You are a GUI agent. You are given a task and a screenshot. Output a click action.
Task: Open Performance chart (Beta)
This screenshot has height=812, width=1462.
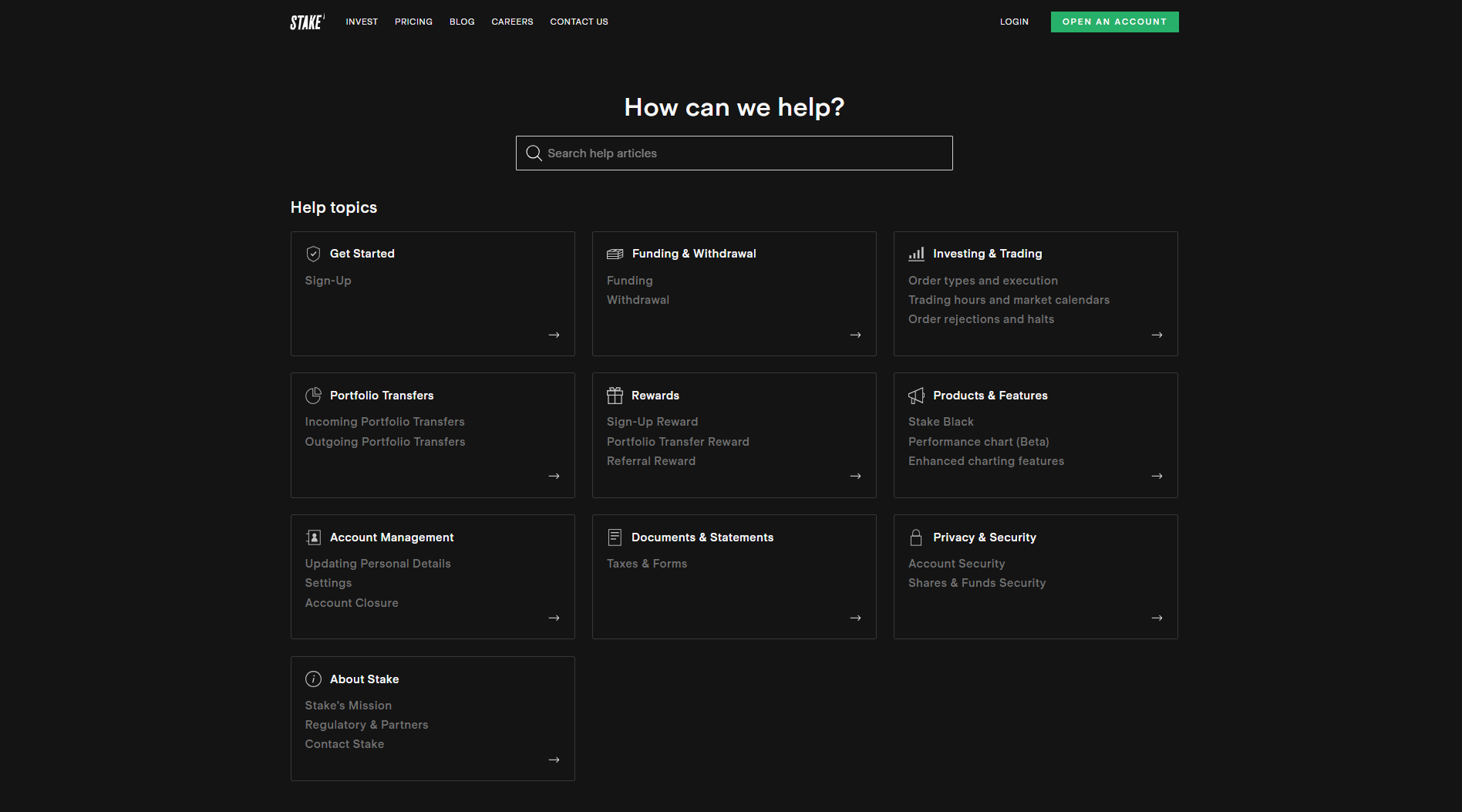(979, 442)
